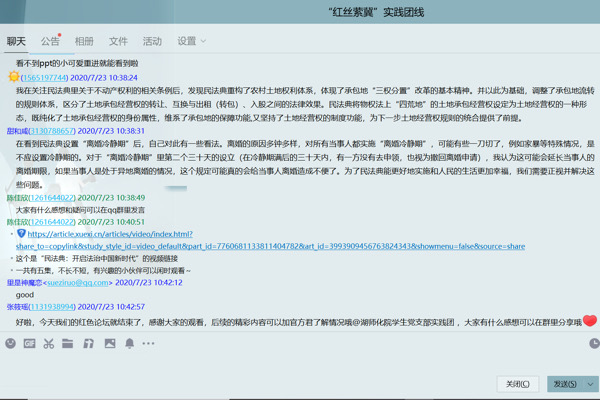
Task: Click the GIF sticker icon
Action: [x=29, y=343]
